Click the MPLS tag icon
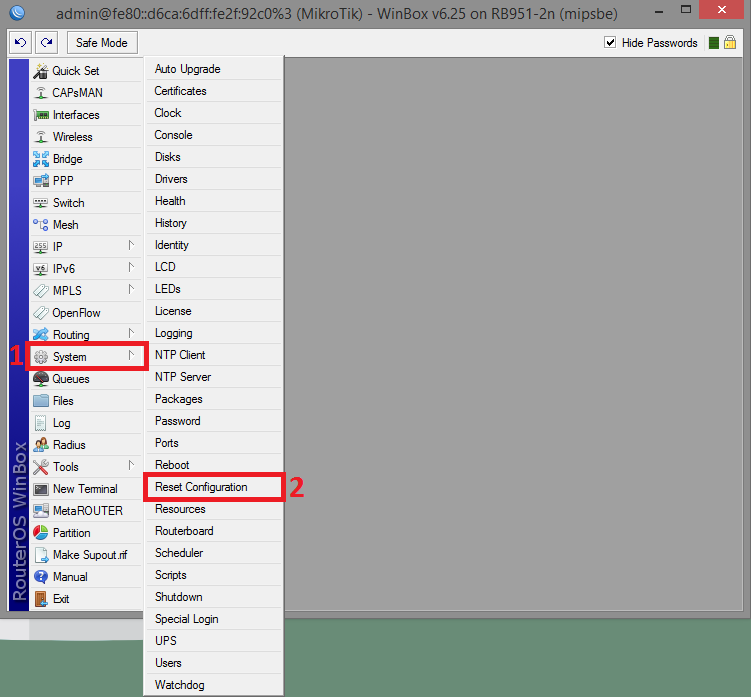751x697 pixels. [41, 291]
